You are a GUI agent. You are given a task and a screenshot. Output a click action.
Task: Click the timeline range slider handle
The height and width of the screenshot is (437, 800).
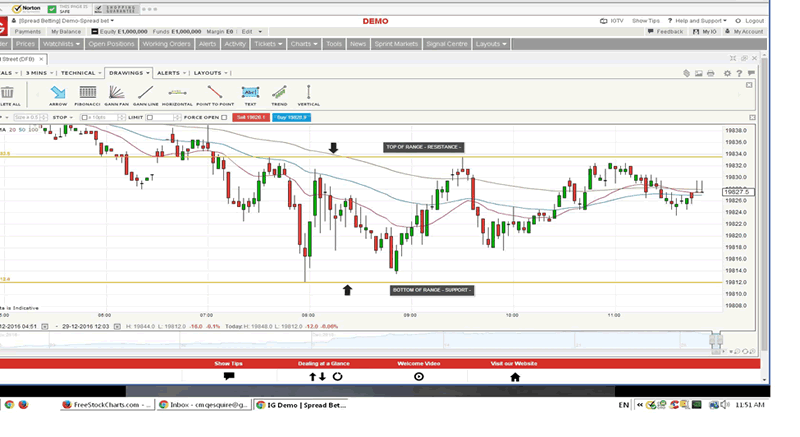click(715, 341)
